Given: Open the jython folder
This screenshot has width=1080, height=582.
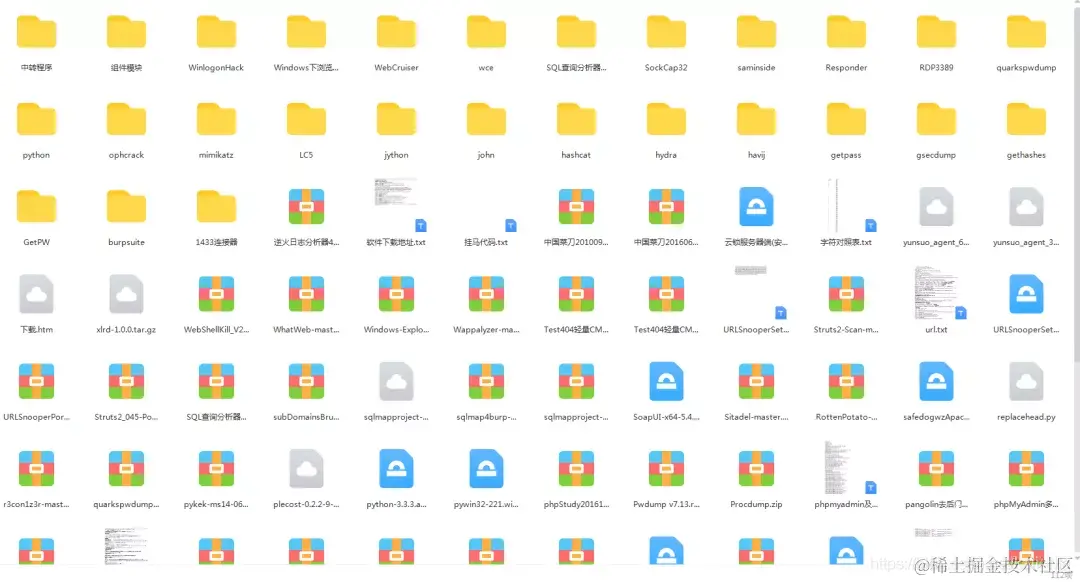Looking at the screenshot, I should [396, 120].
